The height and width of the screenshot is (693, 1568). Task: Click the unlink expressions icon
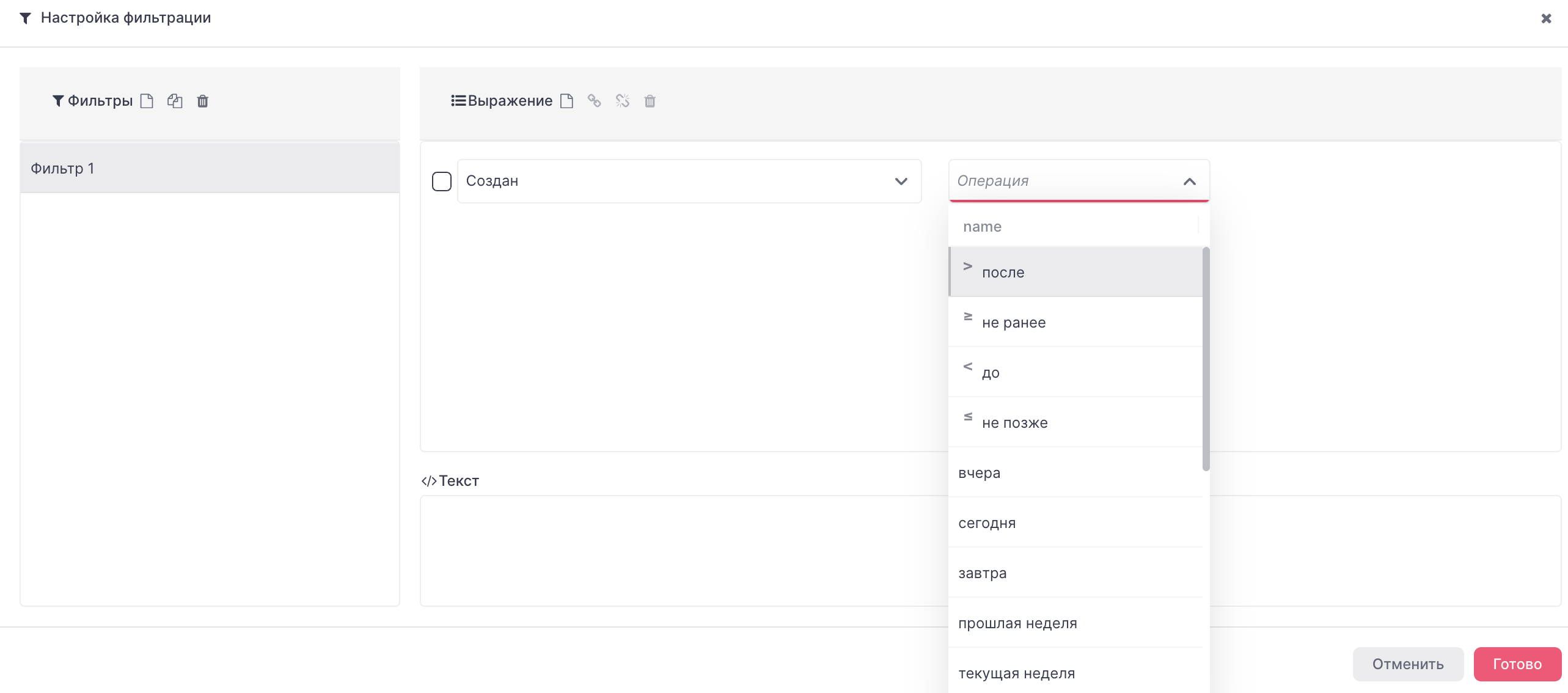click(x=622, y=101)
